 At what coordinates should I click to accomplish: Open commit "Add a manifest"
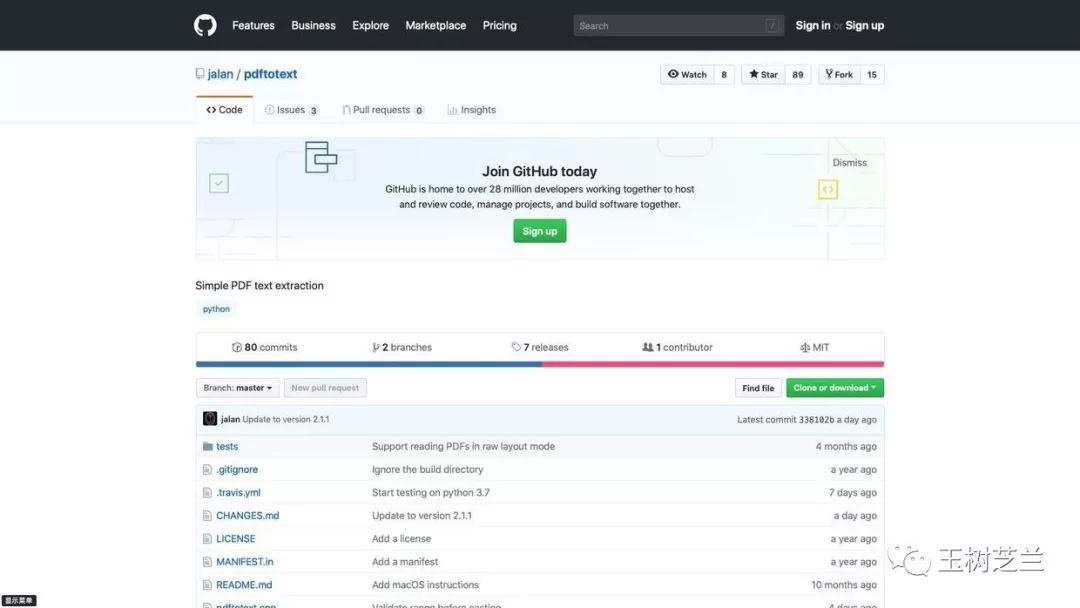click(405, 562)
